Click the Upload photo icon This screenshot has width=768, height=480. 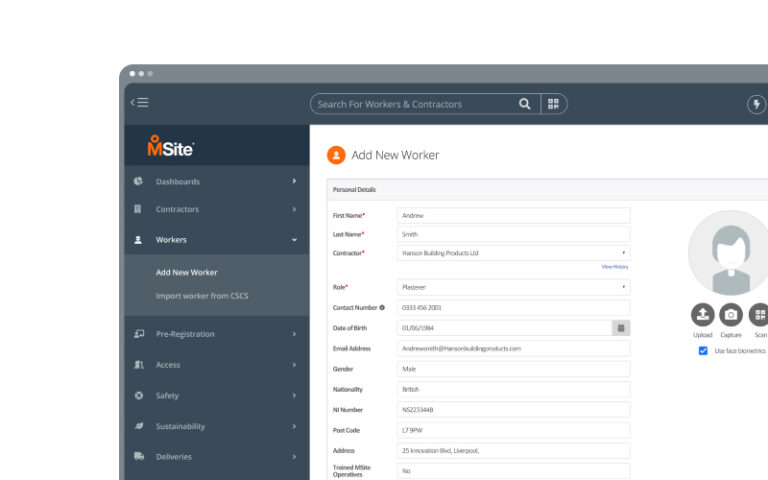[x=702, y=314]
